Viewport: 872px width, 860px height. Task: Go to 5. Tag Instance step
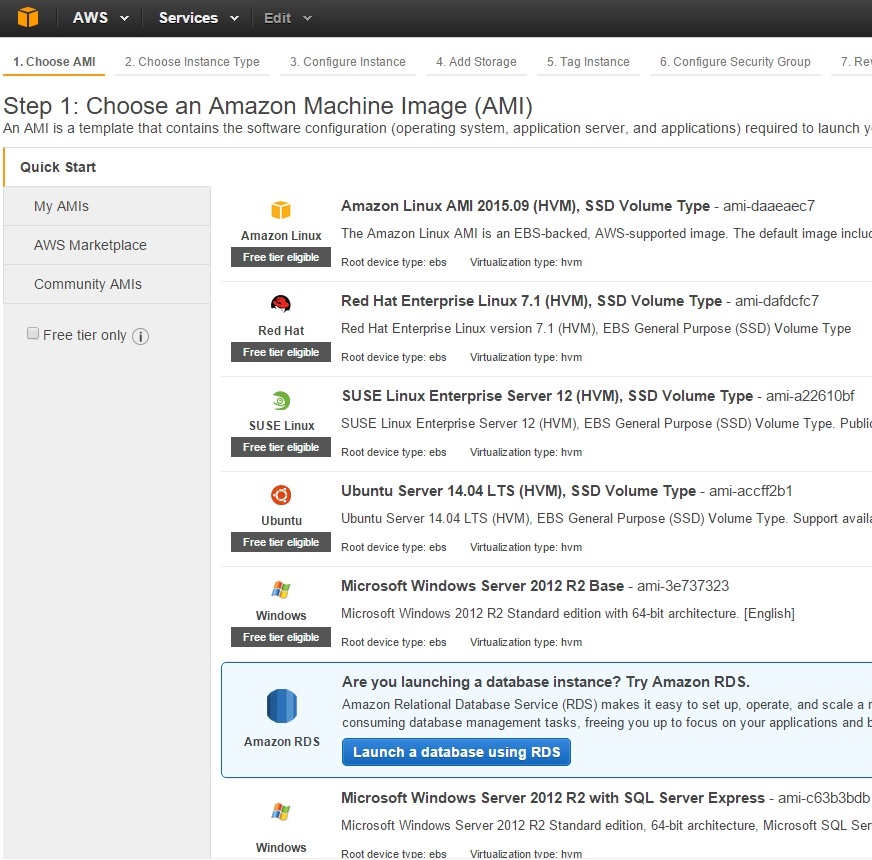pos(588,62)
